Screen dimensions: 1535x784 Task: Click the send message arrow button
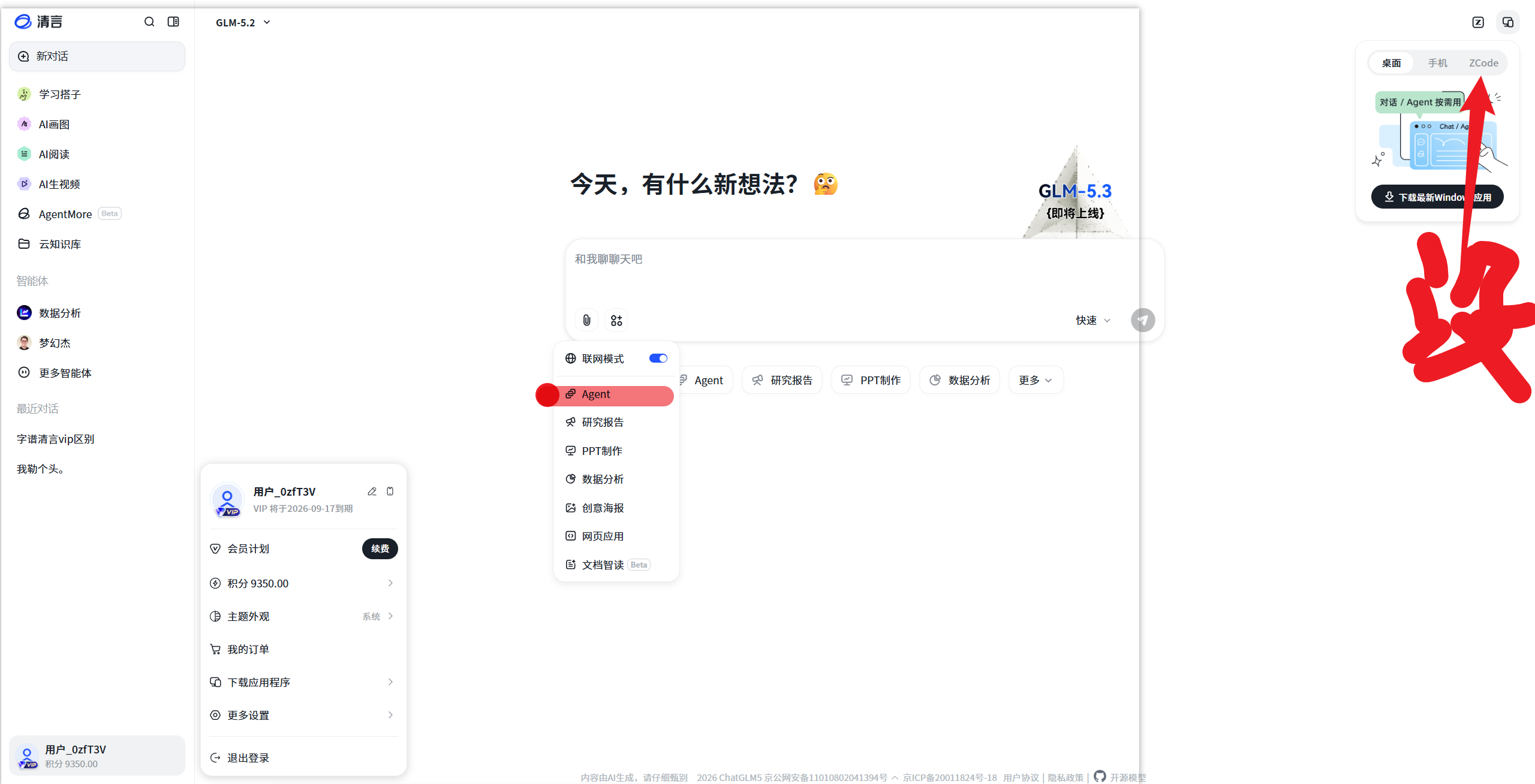[1143, 320]
